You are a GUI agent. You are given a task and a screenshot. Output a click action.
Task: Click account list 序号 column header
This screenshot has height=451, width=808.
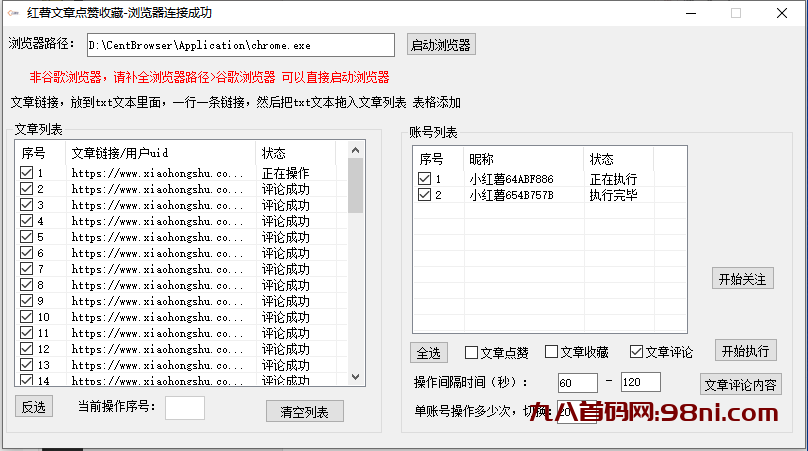(x=439, y=159)
